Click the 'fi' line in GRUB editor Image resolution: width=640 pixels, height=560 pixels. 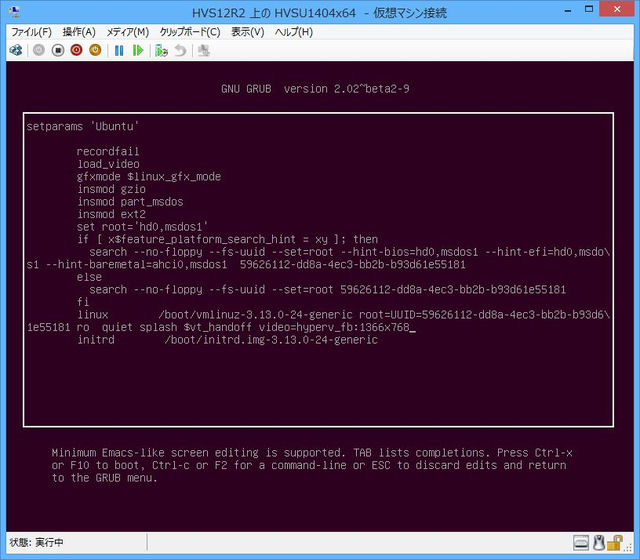(83, 302)
